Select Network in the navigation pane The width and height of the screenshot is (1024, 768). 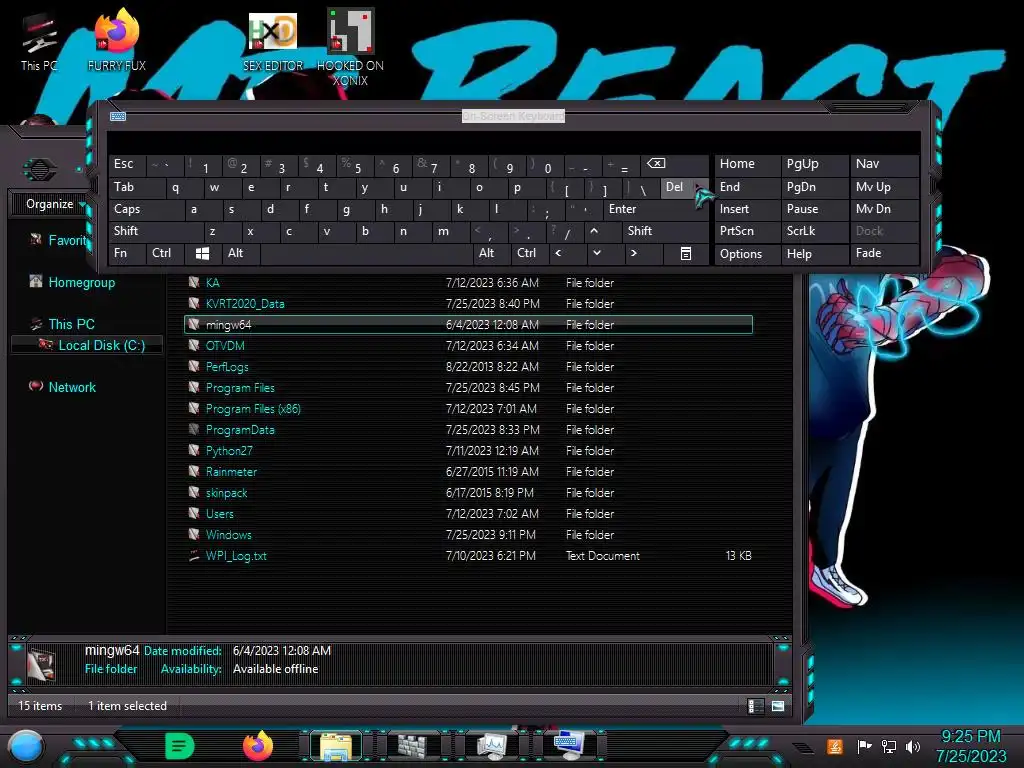(x=72, y=387)
